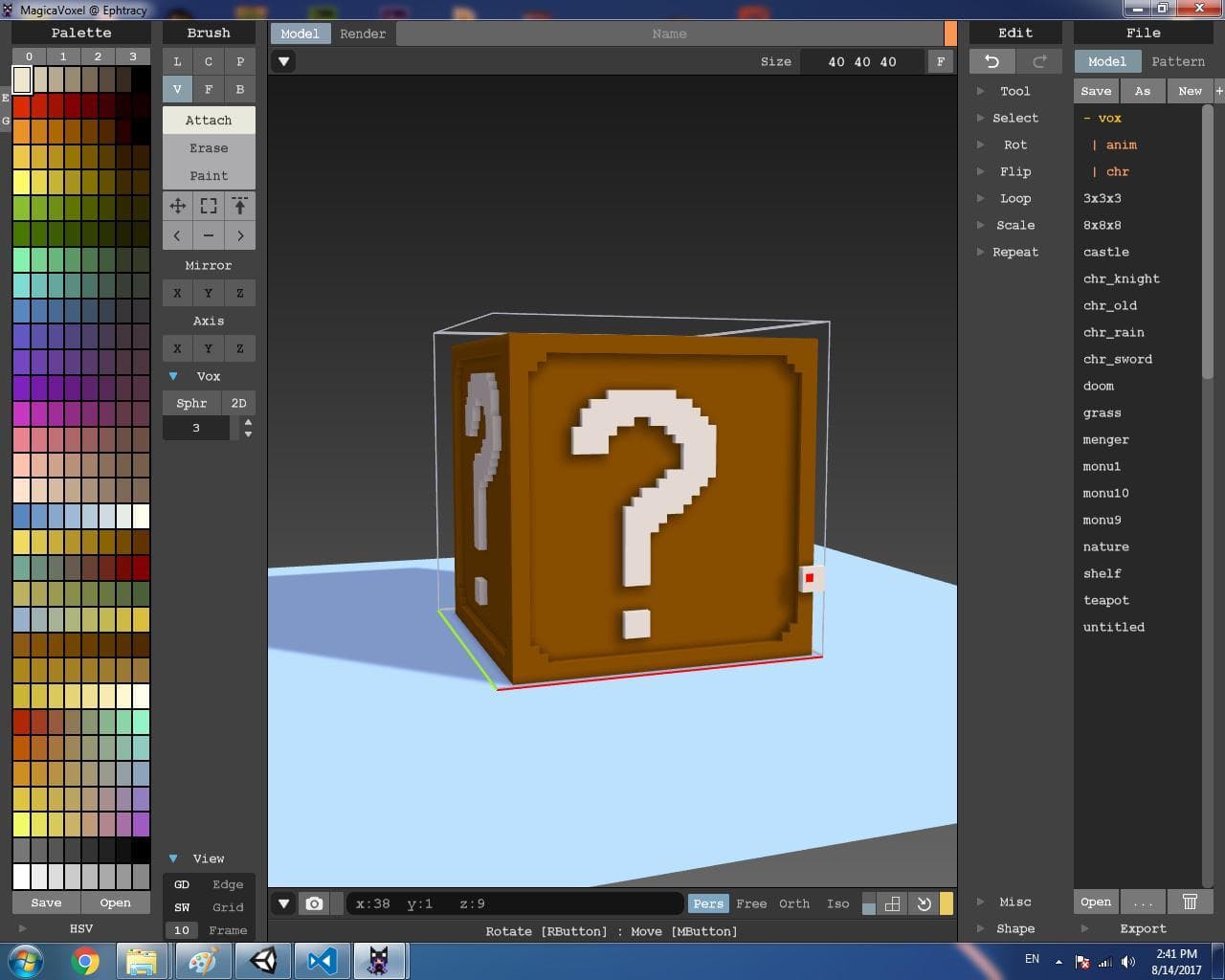Open the dropdown arrow below Model tab
The image size is (1225, 980).
(x=283, y=61)
